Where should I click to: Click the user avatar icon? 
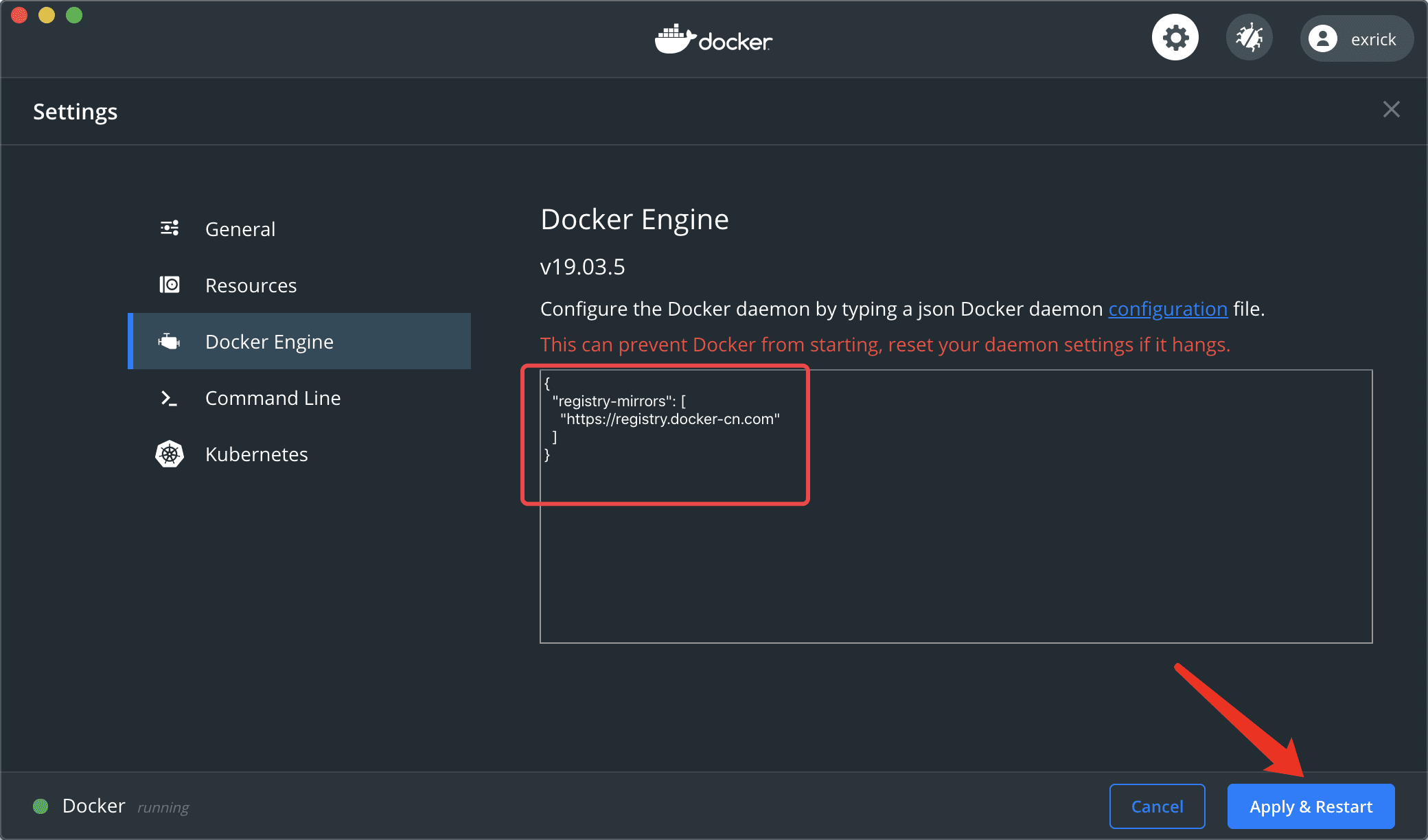coord(1322,38)
